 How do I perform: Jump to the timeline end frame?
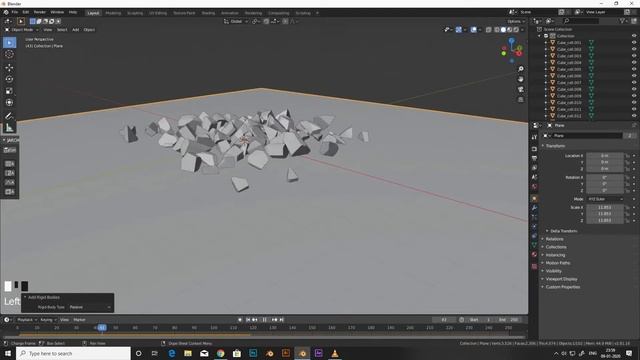(282, 320)
